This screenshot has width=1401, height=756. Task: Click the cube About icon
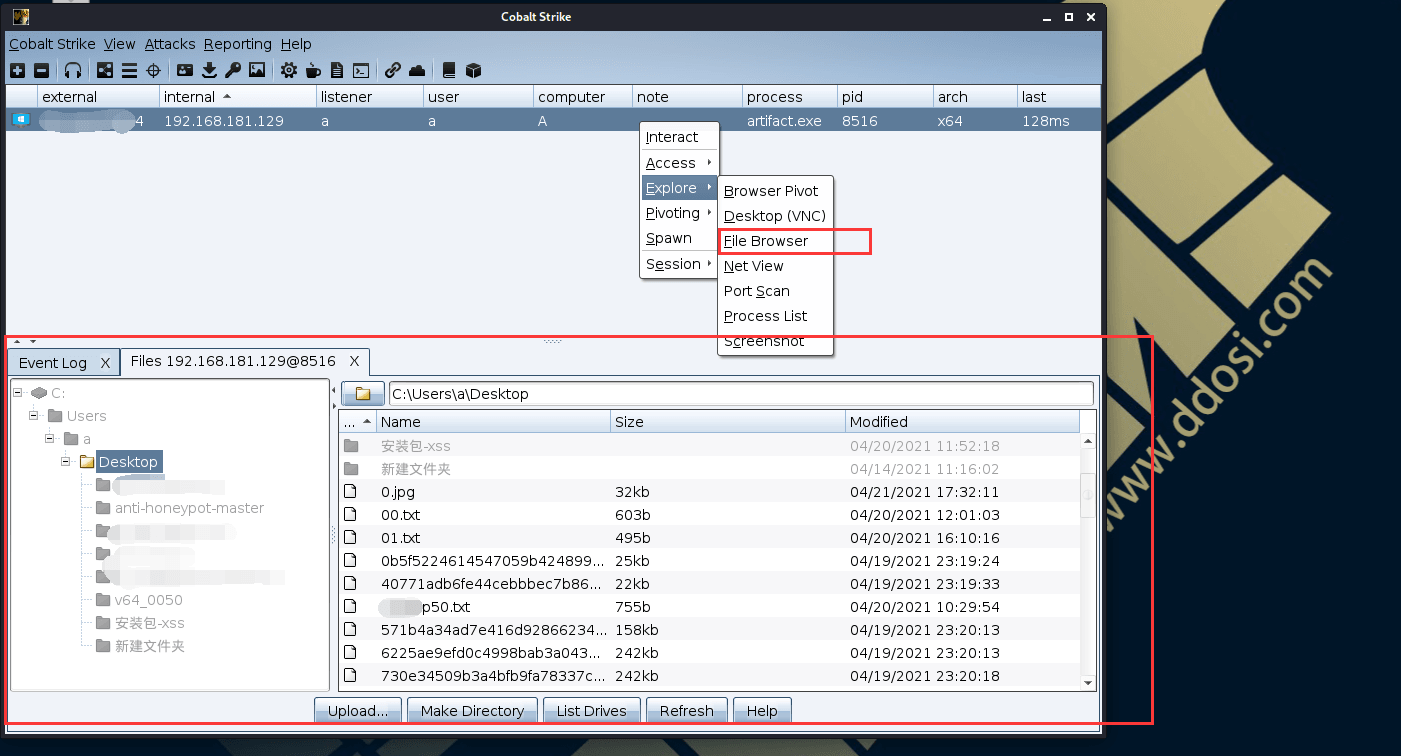coord(474,70)
